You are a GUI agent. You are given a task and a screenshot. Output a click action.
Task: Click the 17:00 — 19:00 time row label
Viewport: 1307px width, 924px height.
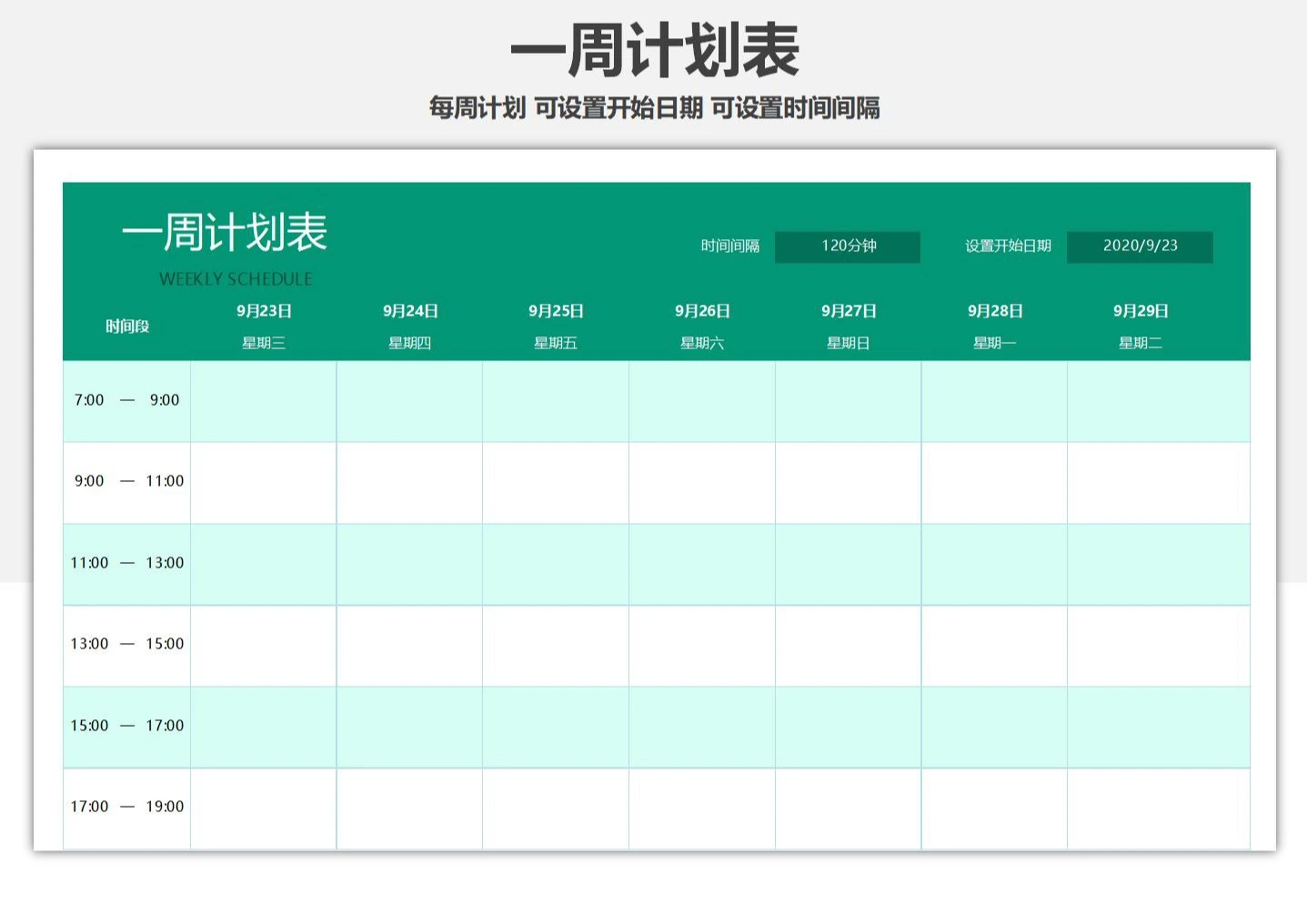(x=126, y=807)
